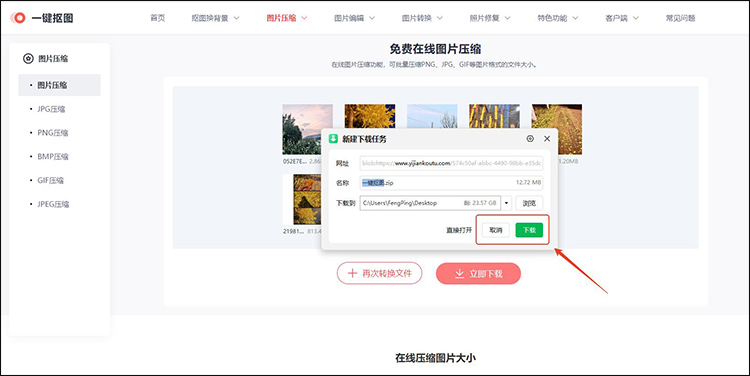This screenshot has width=750, height=376.
Task: Click the circular plus icon in download dialog
Action: [x=530, y=139]
